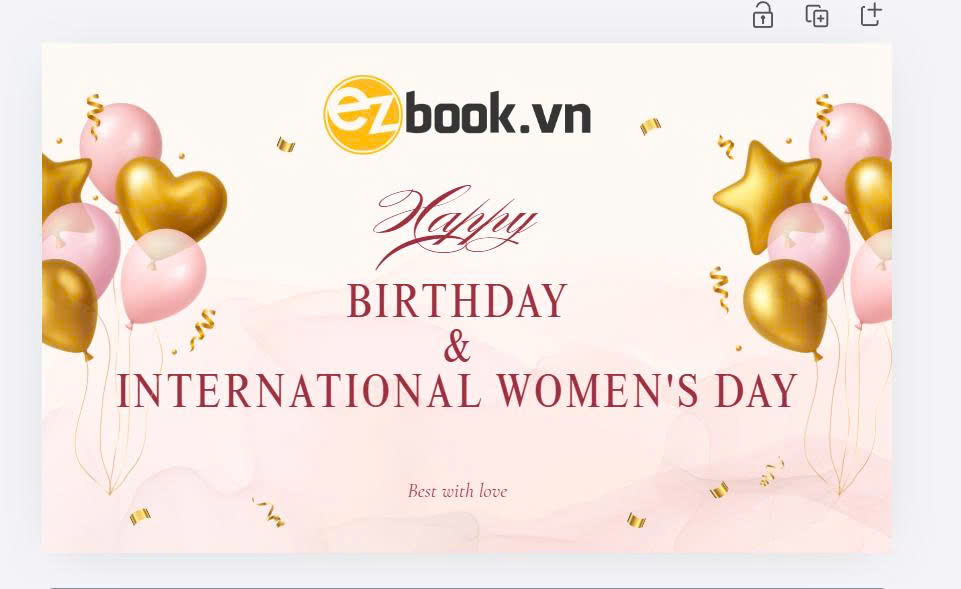961x589 pixels.
Task: Select the orange 'ez' circle in logo
Action: click(362, 115)
